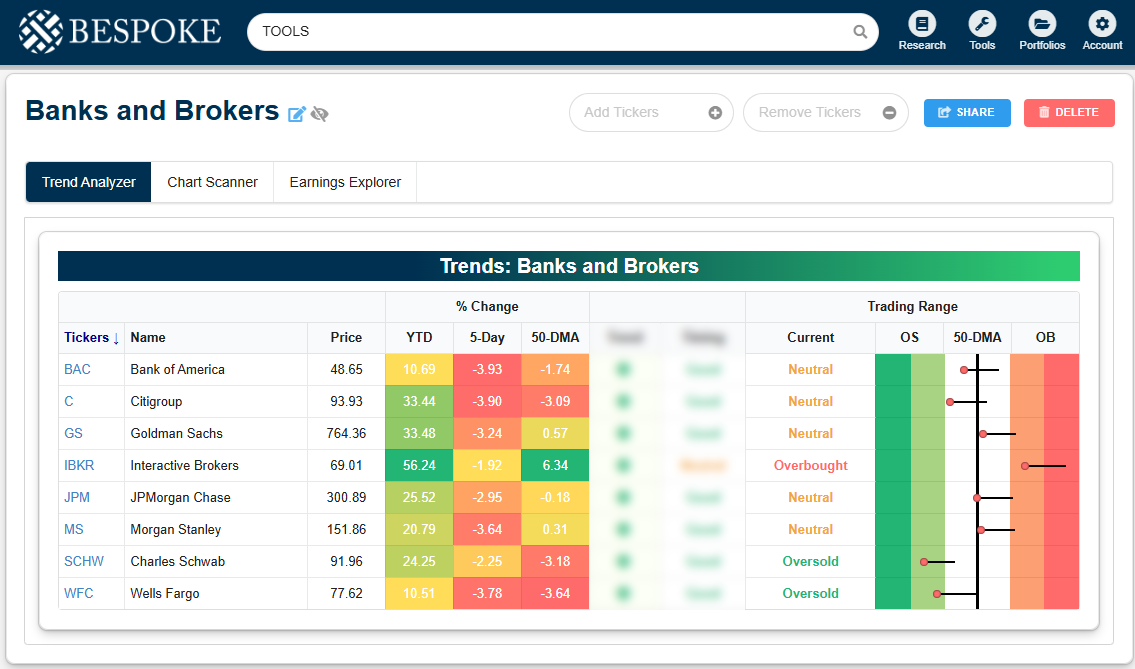This screenshot has height=669, width=1135.
Task: Toggle portfolio visibility eye icon
Action: [320, 114]
